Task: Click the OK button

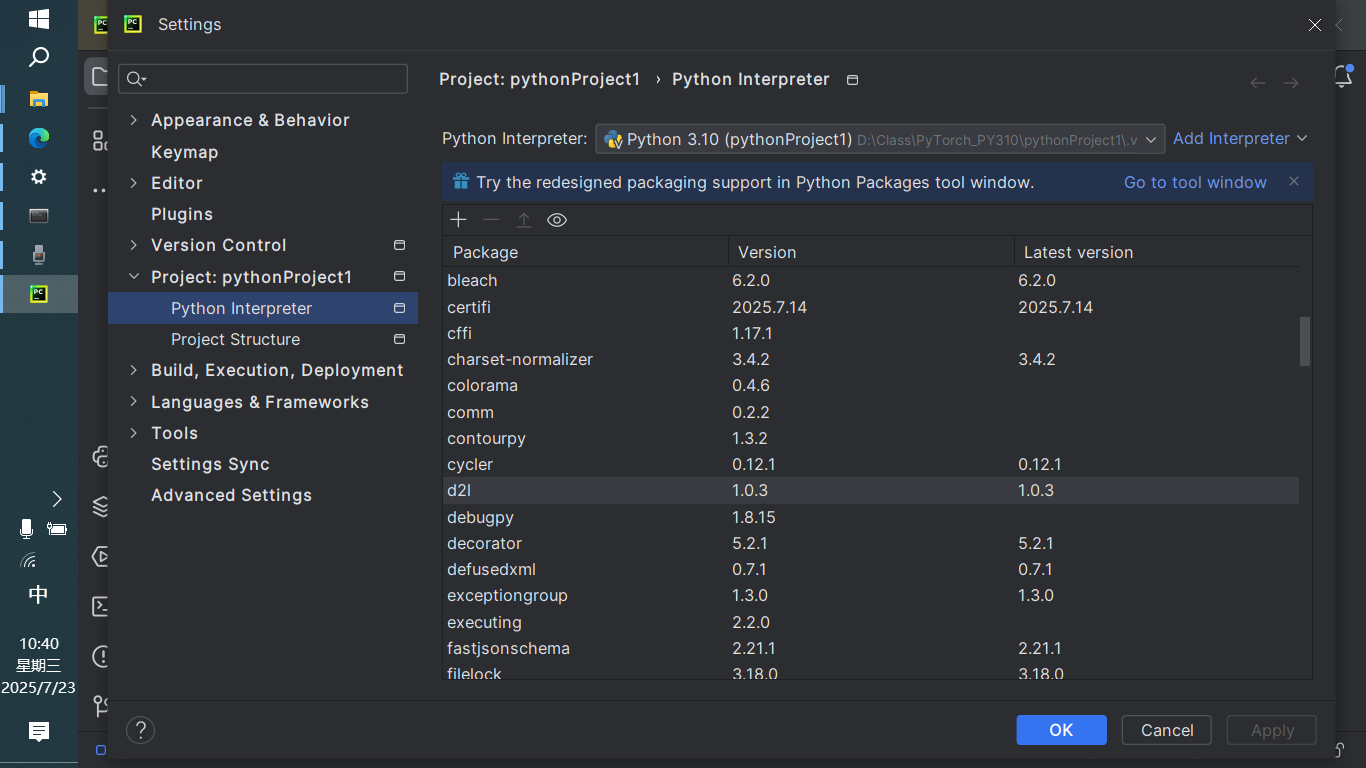Action: 1061,730
